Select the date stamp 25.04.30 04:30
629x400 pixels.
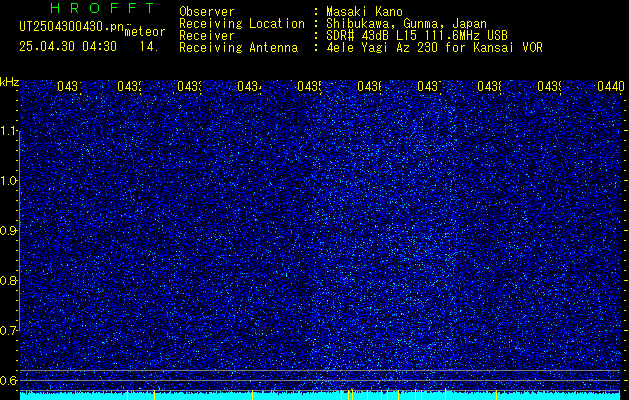click(x=68, y=47)
